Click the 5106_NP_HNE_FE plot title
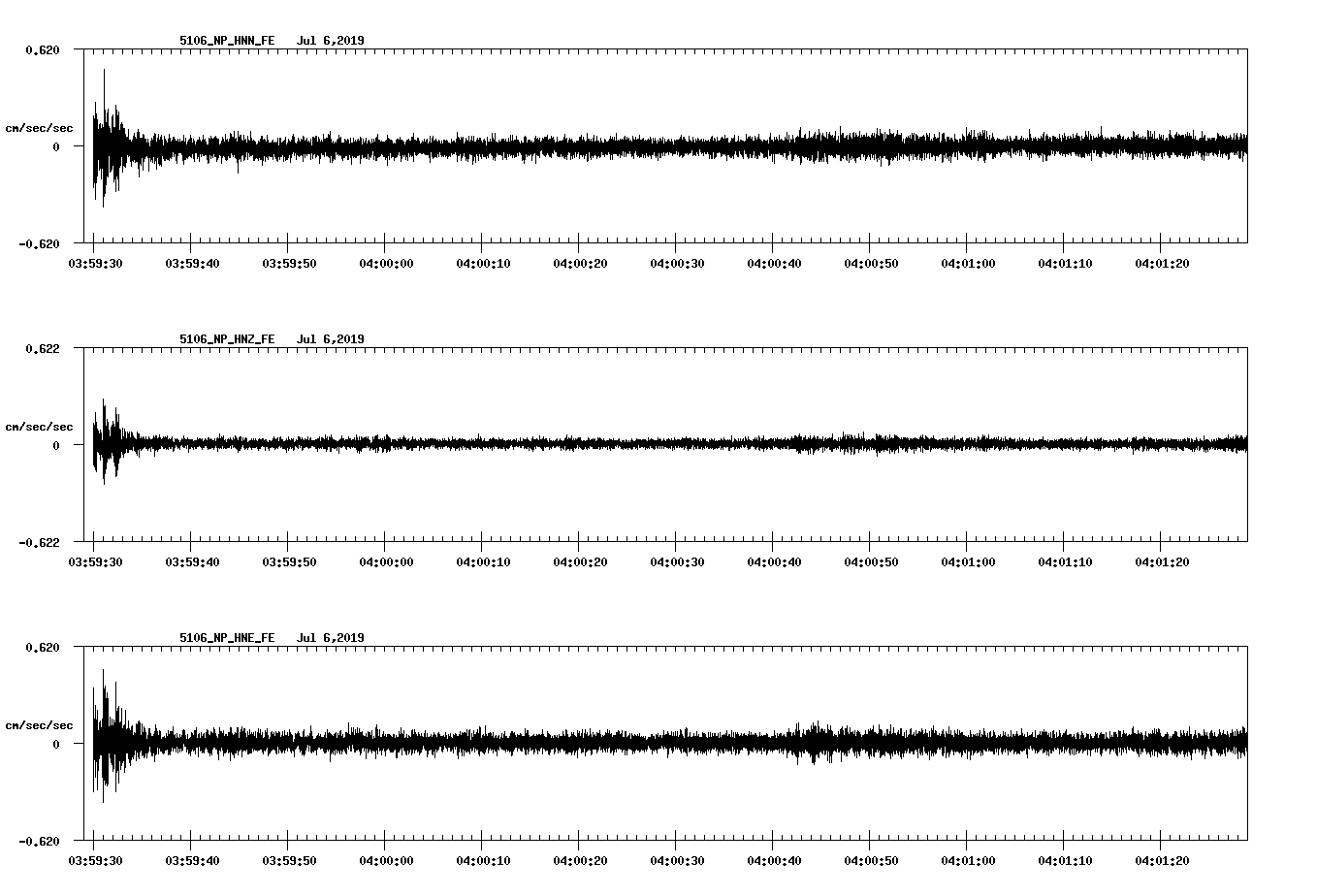 [x=227, y=638]
